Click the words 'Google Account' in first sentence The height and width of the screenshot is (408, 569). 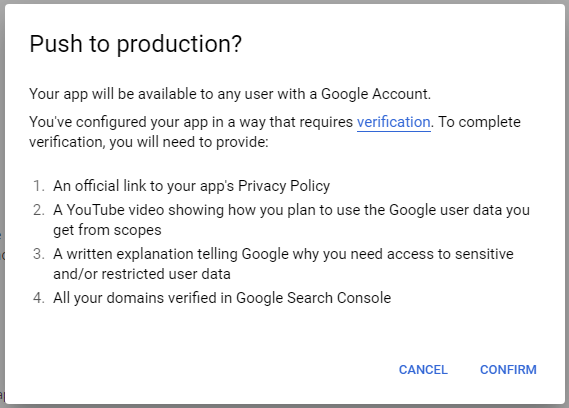pos(376,94)
